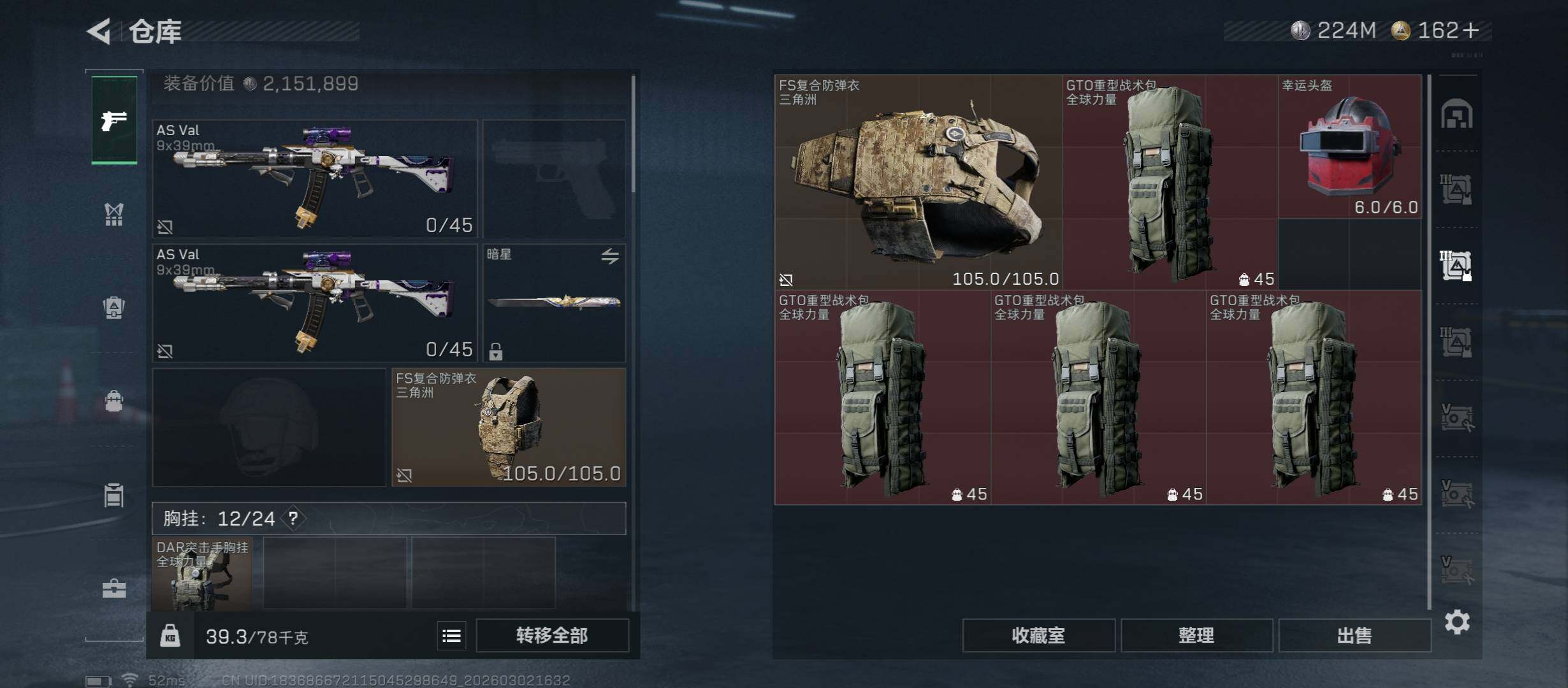The height and width of the screenshot is (688, 1568).
Task: Click the left panel vertical scrollbar
Action: (633, 134)
